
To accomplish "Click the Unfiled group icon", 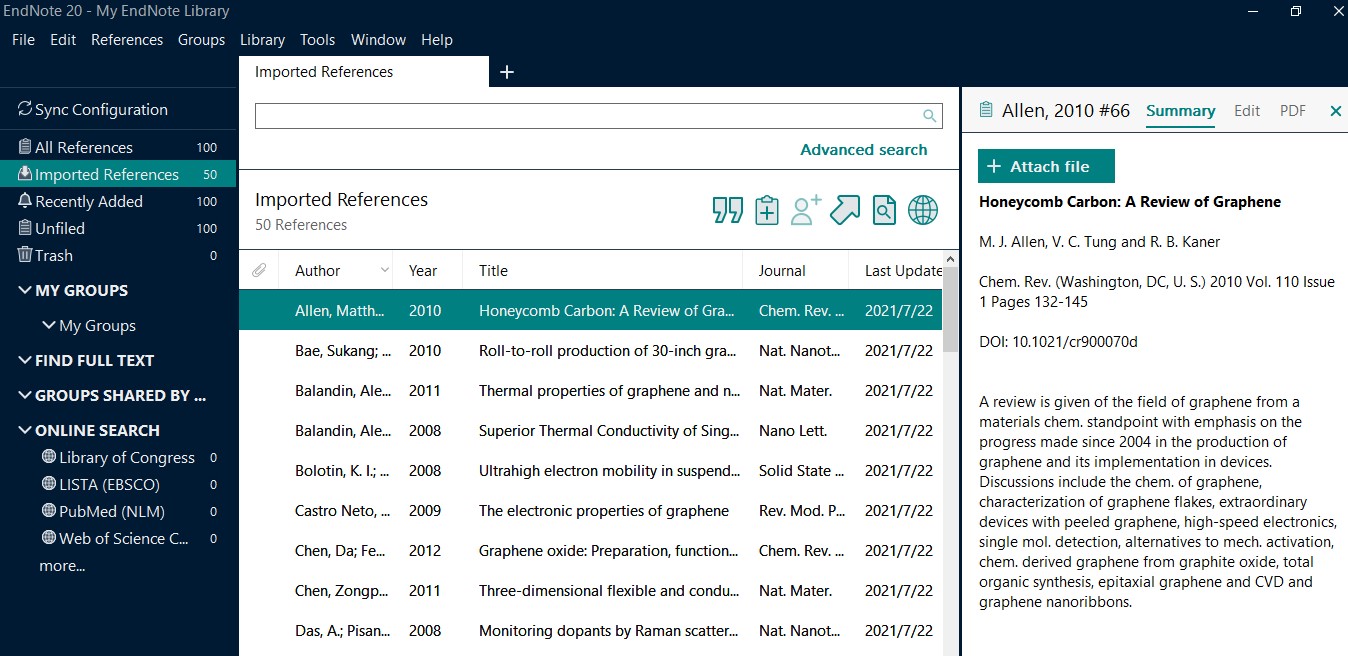I will coord(25,228).
